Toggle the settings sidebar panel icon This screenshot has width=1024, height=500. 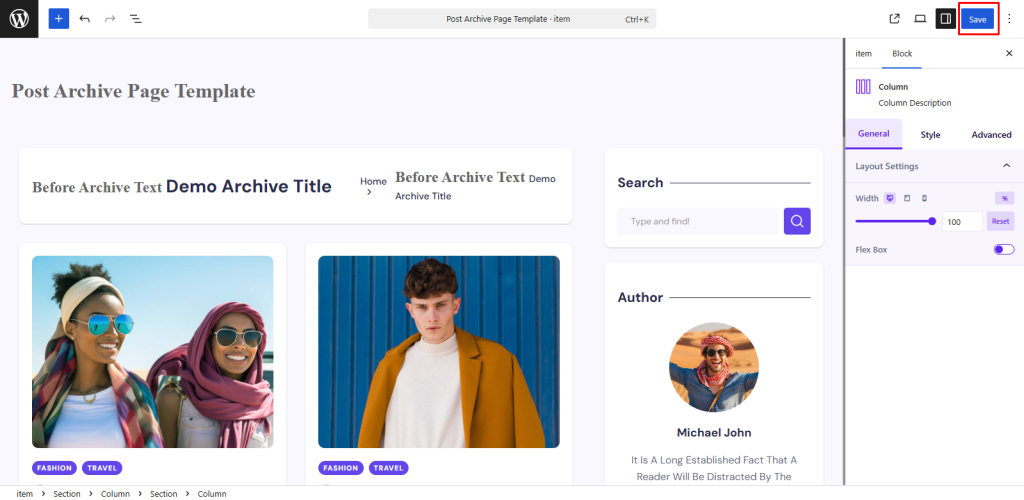click(x=946, y=19)
